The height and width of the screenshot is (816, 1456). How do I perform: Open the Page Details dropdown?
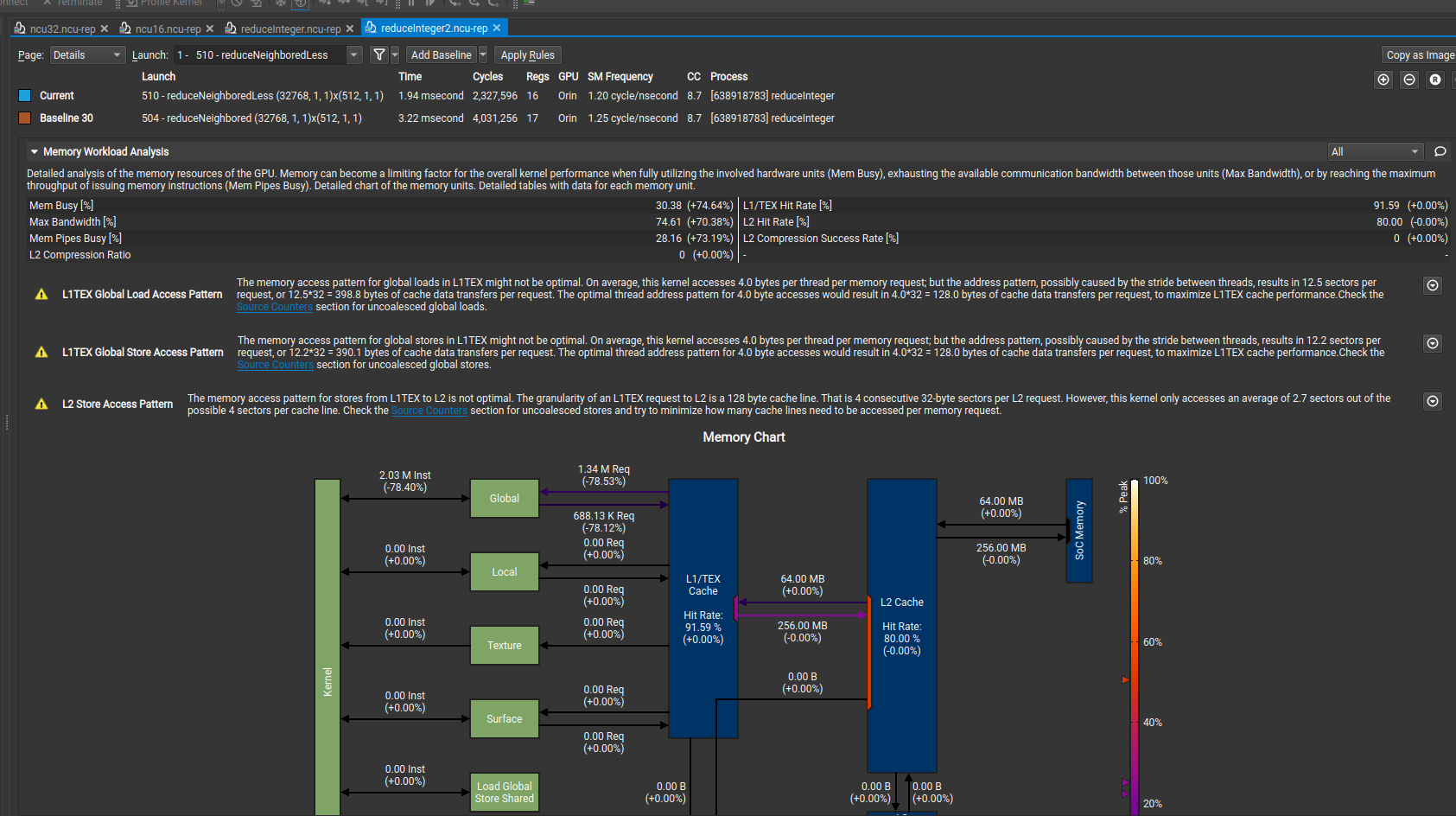pos(87,55)
